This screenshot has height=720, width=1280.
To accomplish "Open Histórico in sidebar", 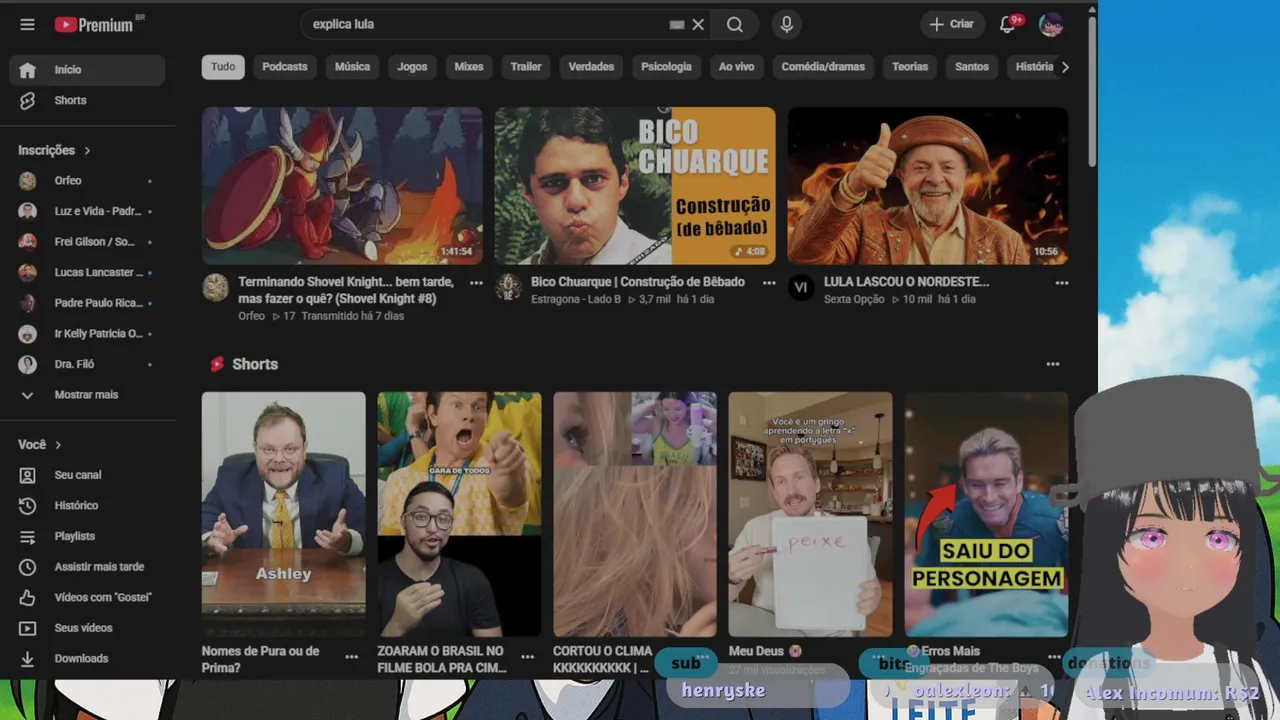I will pyautogui.click(x=87, y=505).
